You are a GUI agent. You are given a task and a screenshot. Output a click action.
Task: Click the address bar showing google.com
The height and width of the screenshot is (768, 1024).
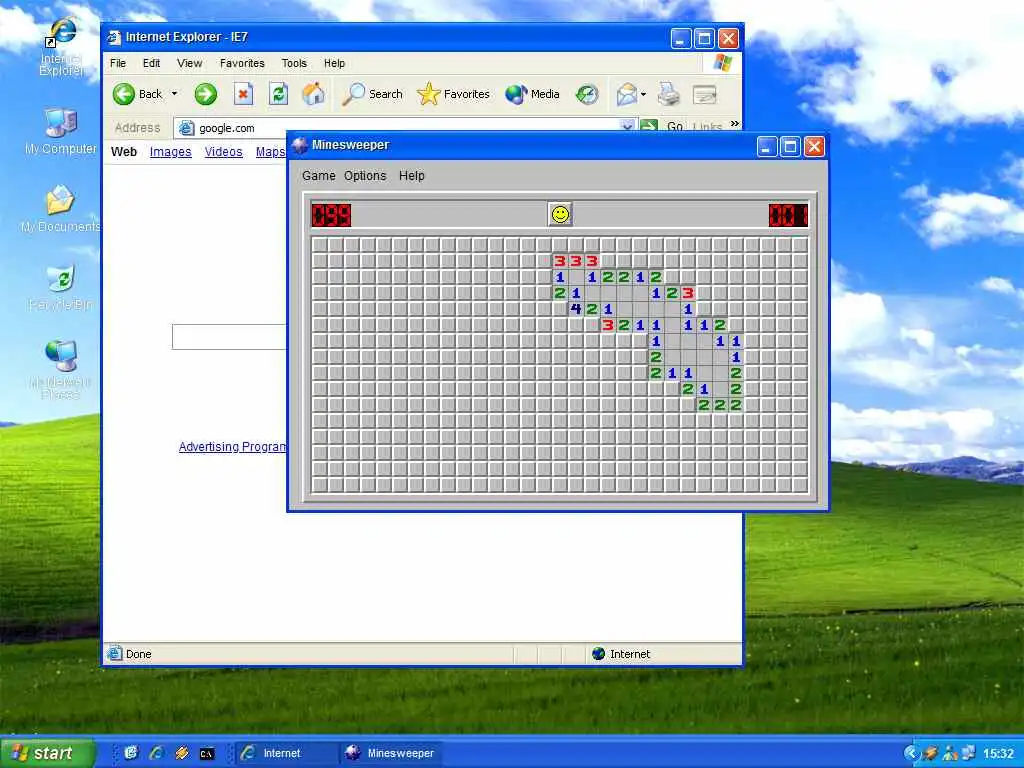(405, 128)
